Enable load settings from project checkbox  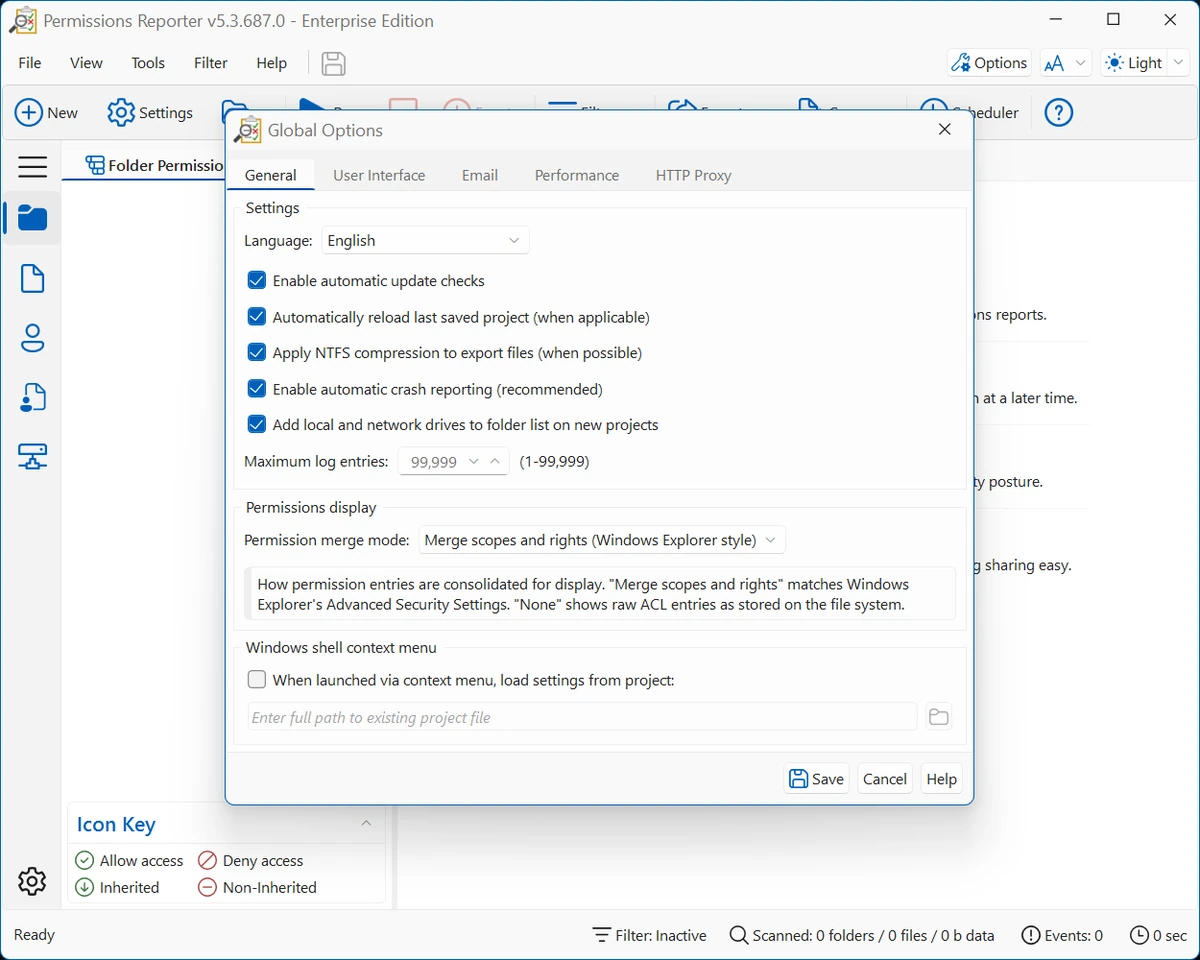tap(257, 680)
